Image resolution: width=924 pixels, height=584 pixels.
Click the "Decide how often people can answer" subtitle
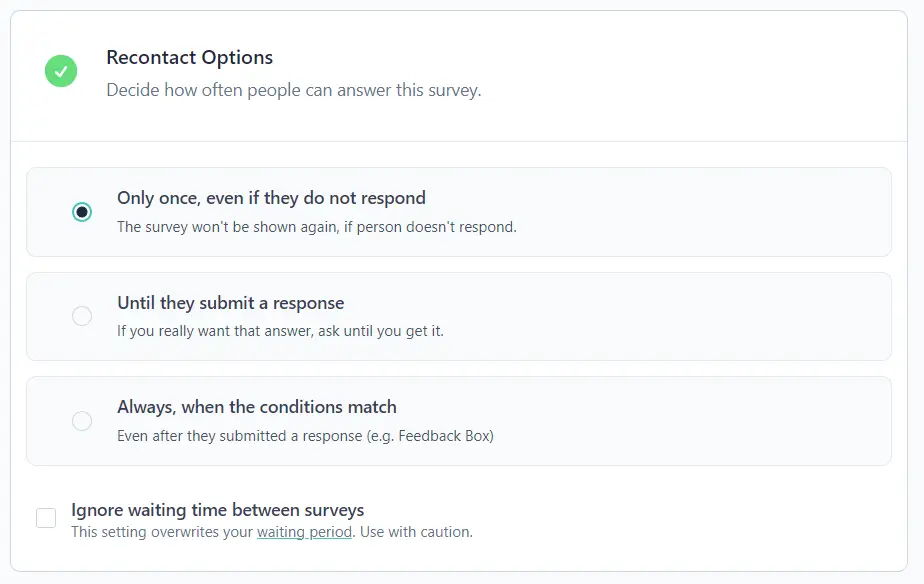pos(293,90)
